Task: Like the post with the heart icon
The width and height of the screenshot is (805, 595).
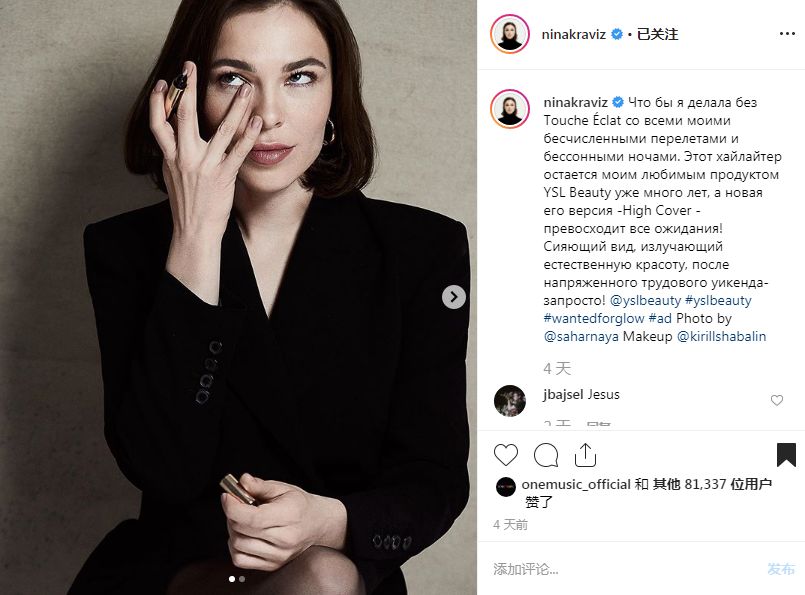Action: [506, 455]
